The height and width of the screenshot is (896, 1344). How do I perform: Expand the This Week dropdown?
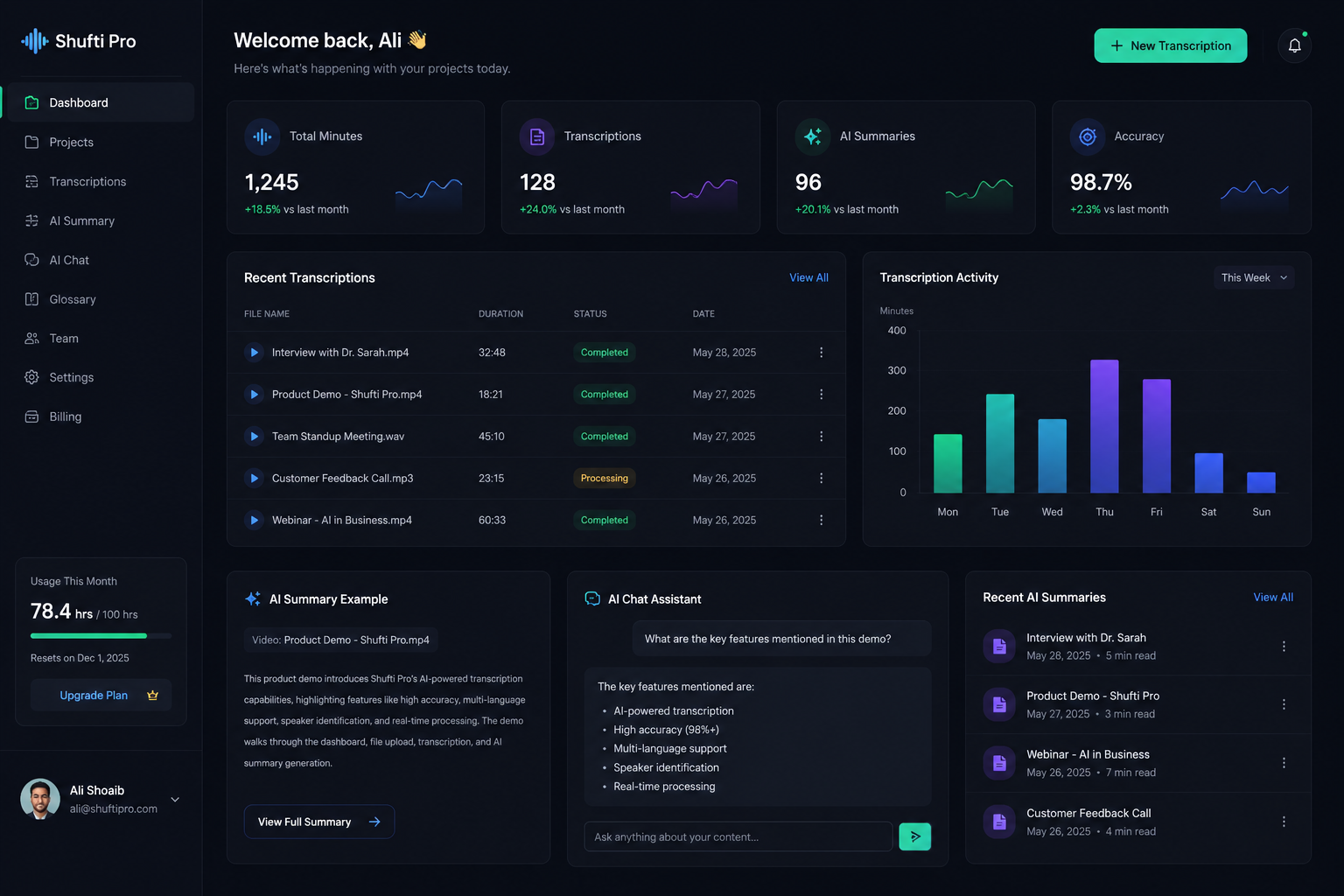pyautogui.click(x=1254, y=277)
